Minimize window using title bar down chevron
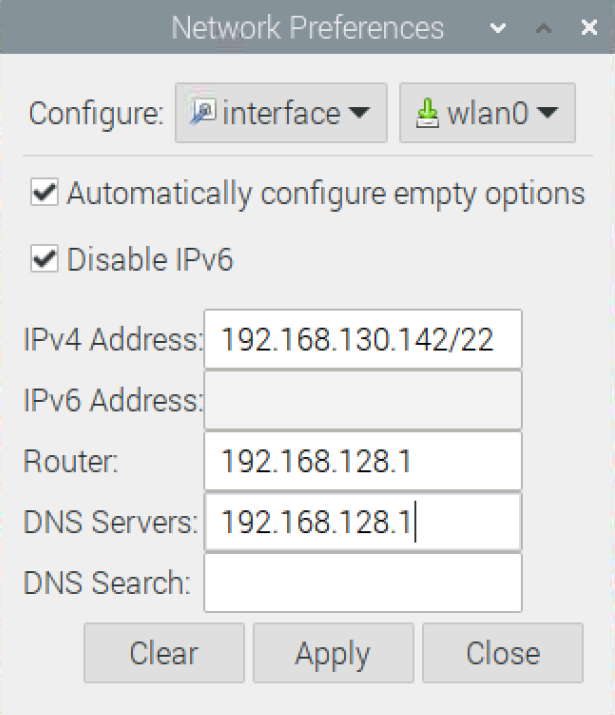This screenshot has width=615, height=715. tap(498, 28)
